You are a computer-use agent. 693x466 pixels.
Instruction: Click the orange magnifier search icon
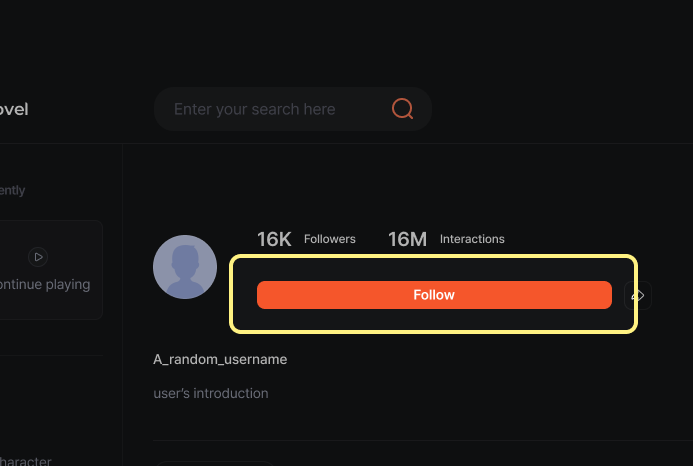click(x=402, y=109)
